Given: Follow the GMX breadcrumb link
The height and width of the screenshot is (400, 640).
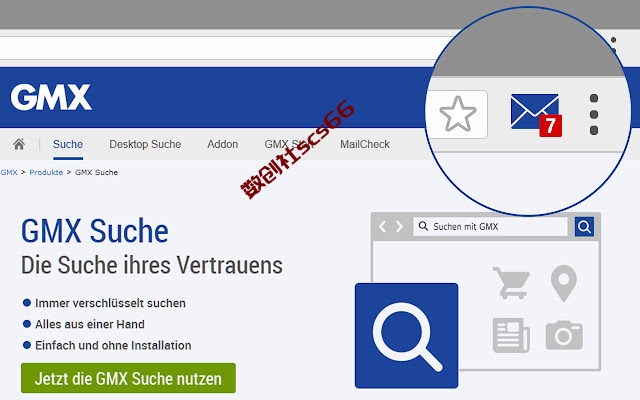Looking at the screenshot, I should [9, 172].
